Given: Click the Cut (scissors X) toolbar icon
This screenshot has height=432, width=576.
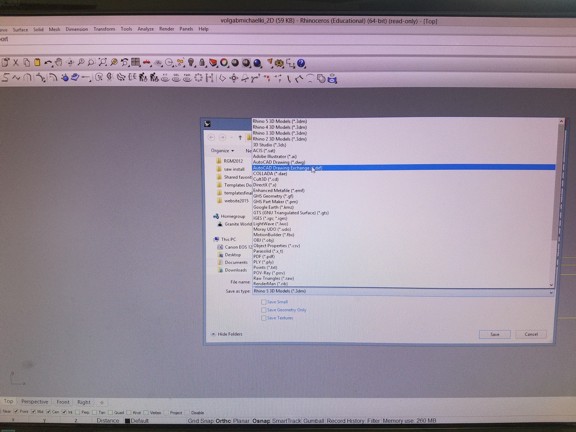Looking at the screenshot, I should coord(16,62).
